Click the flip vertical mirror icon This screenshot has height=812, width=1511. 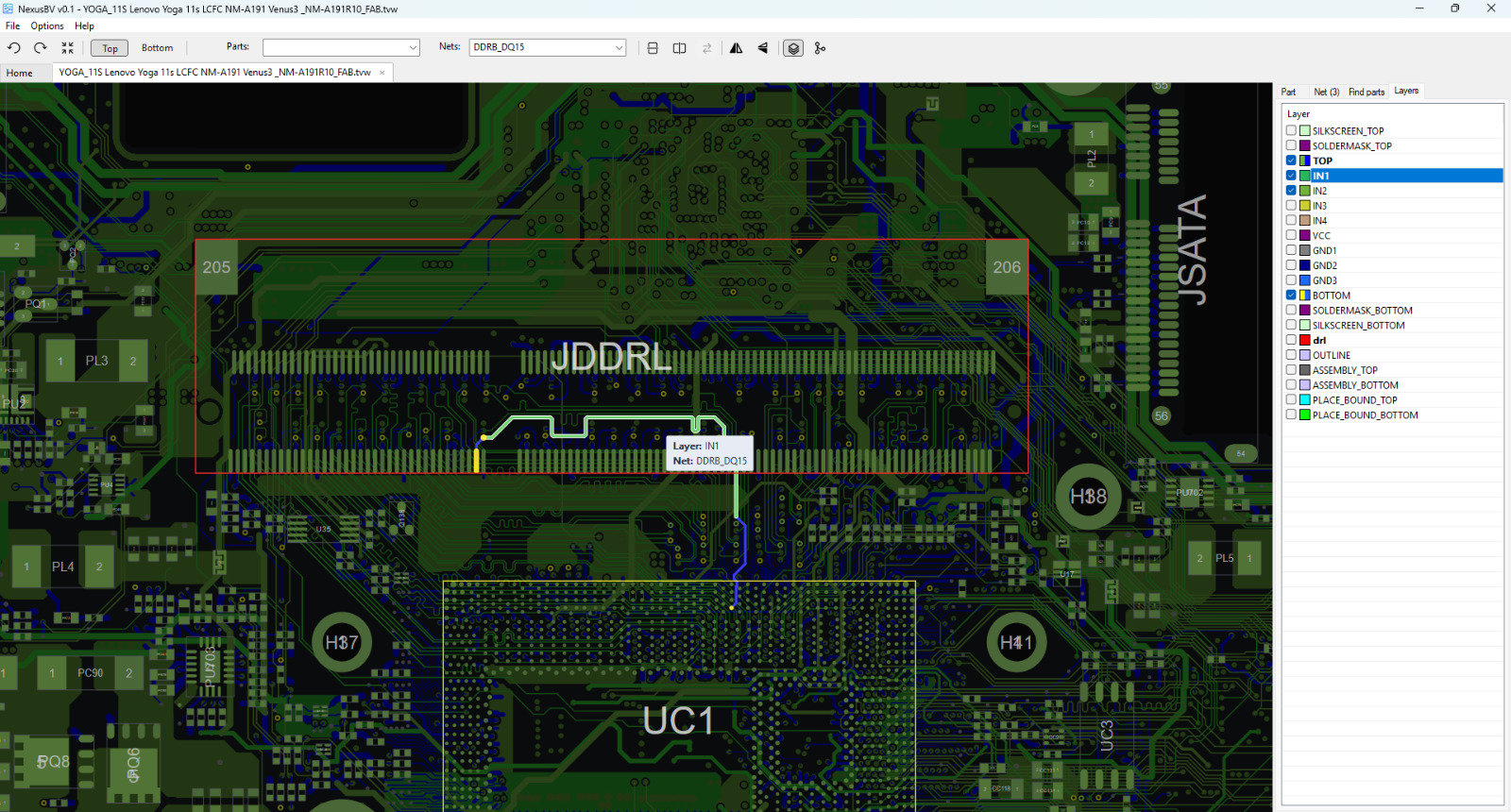tap(763, 48)
